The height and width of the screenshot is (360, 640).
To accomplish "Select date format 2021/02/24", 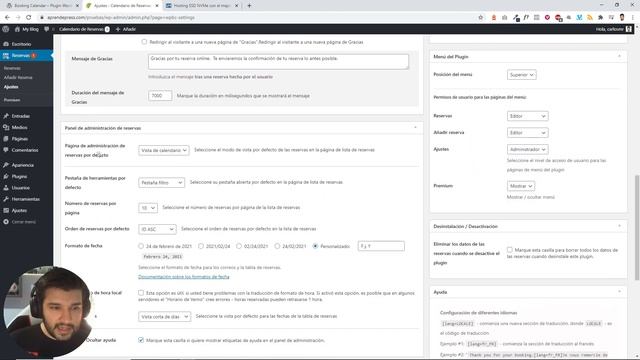I will tap(201, 246).
